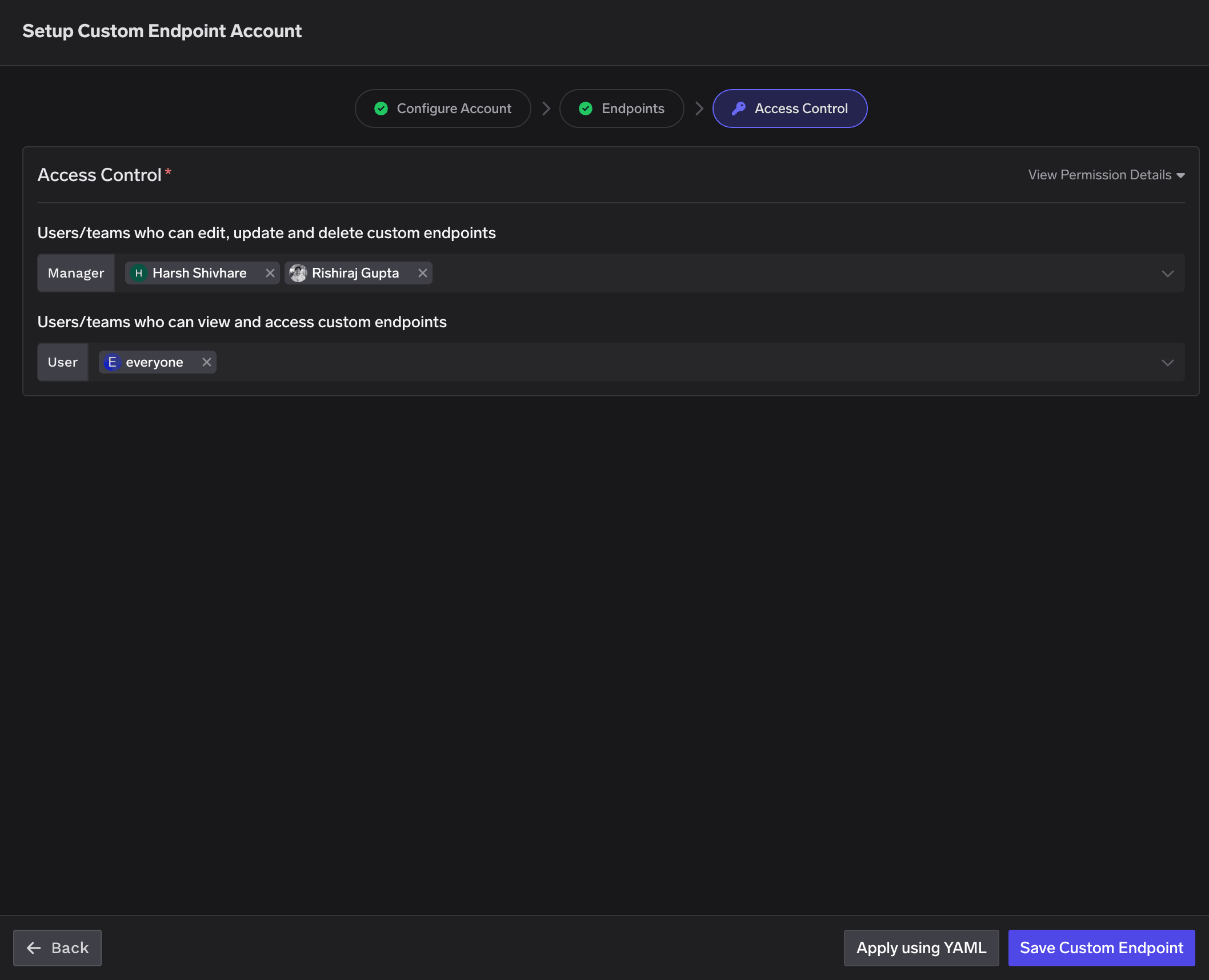The image size is (1209, 980).
Task: Expand the Manager users dropdown chevron
Action: point(1168,274)
